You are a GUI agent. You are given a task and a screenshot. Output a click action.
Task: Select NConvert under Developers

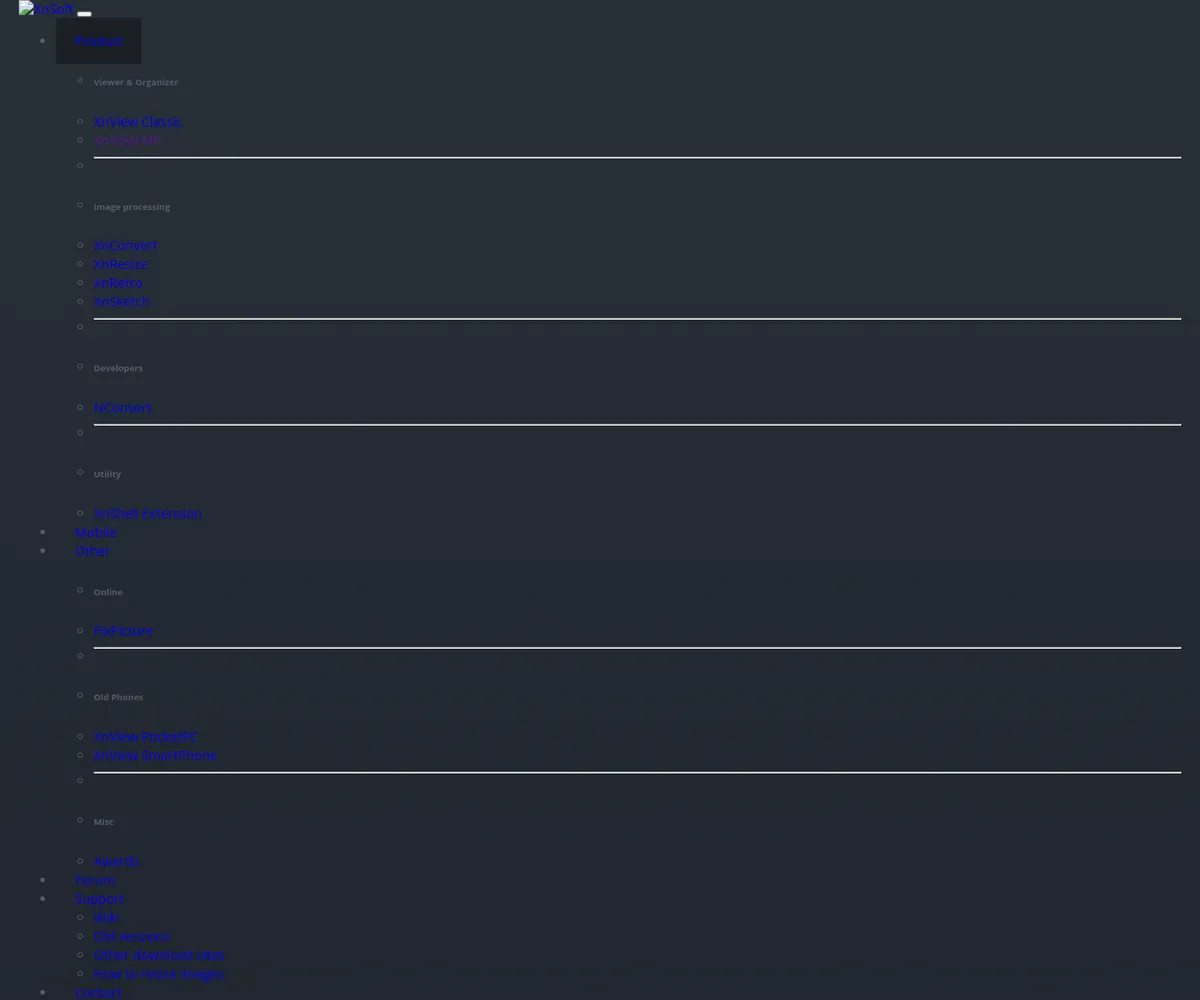[x=122, y=407]
